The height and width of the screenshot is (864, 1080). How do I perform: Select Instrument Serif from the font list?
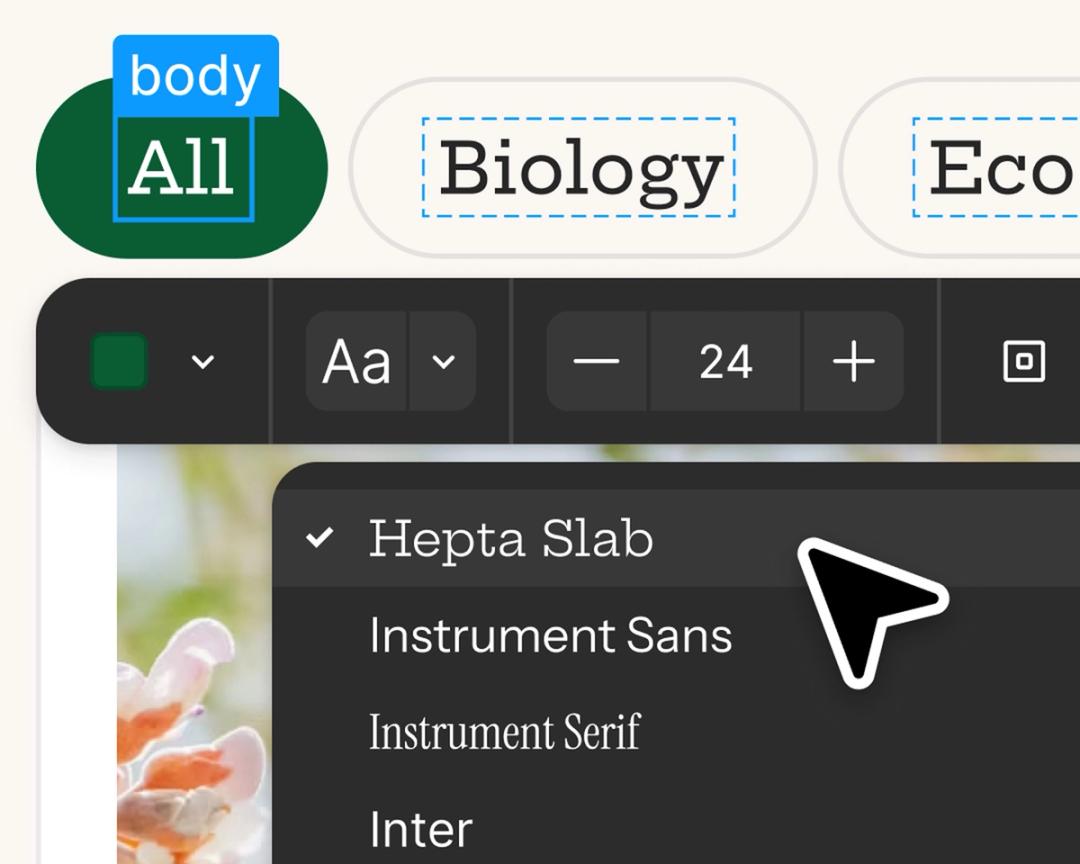505,731
